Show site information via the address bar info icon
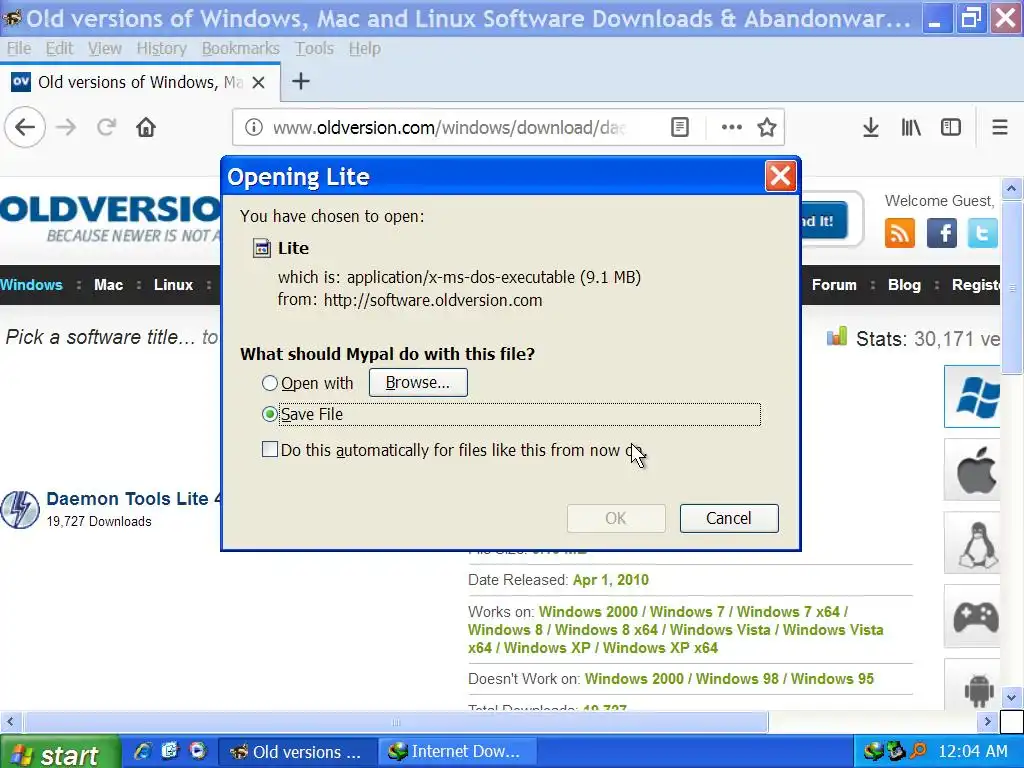The width and height of the screenshot is (1024, 768). coord(253,127)
